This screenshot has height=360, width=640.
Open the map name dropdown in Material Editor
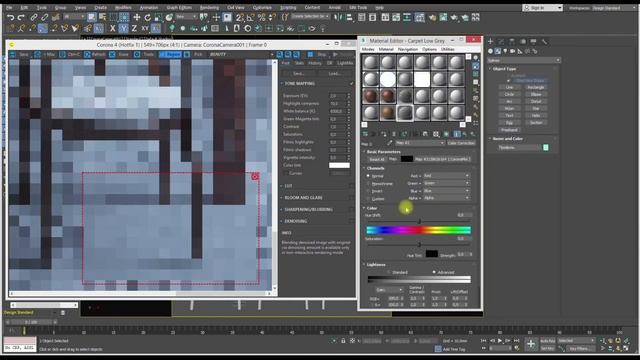coord(420,143)
